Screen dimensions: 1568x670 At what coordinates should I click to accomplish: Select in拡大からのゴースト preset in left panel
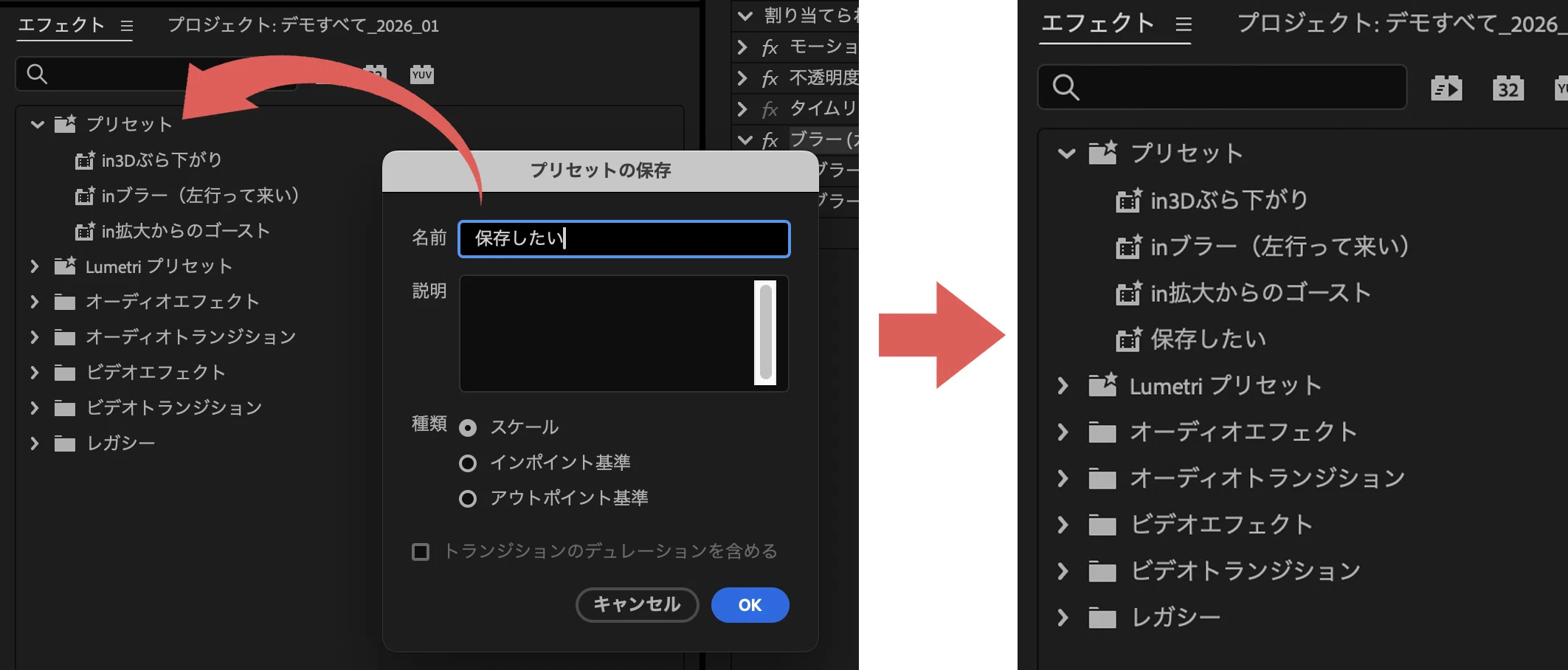(x=186, y=231)
